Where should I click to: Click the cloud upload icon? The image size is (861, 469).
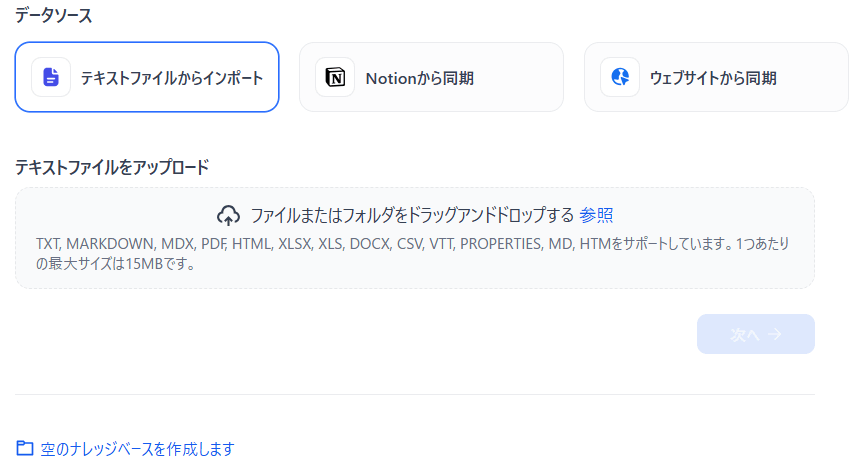click(229, 215)
